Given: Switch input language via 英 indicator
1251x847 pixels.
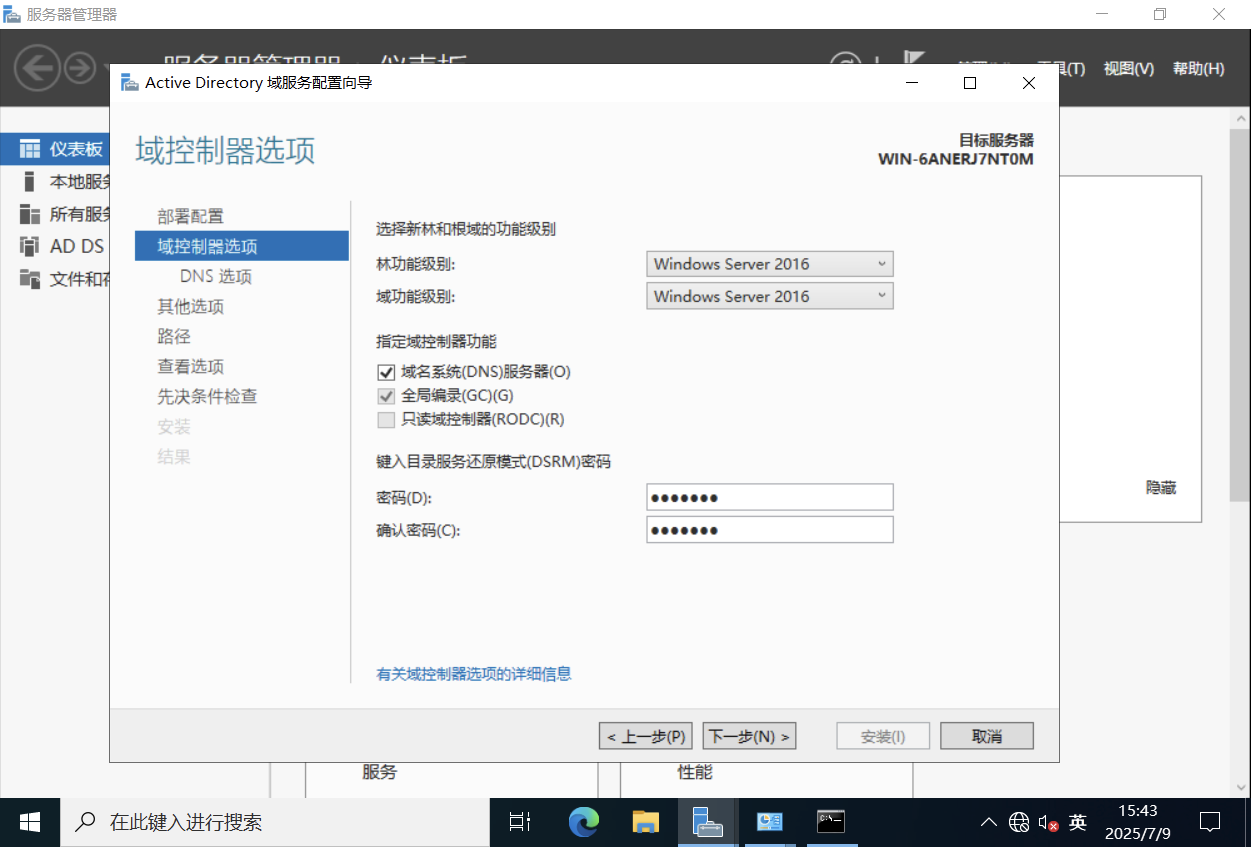Looking at the screenshot, I should [x=1077, y=822].
